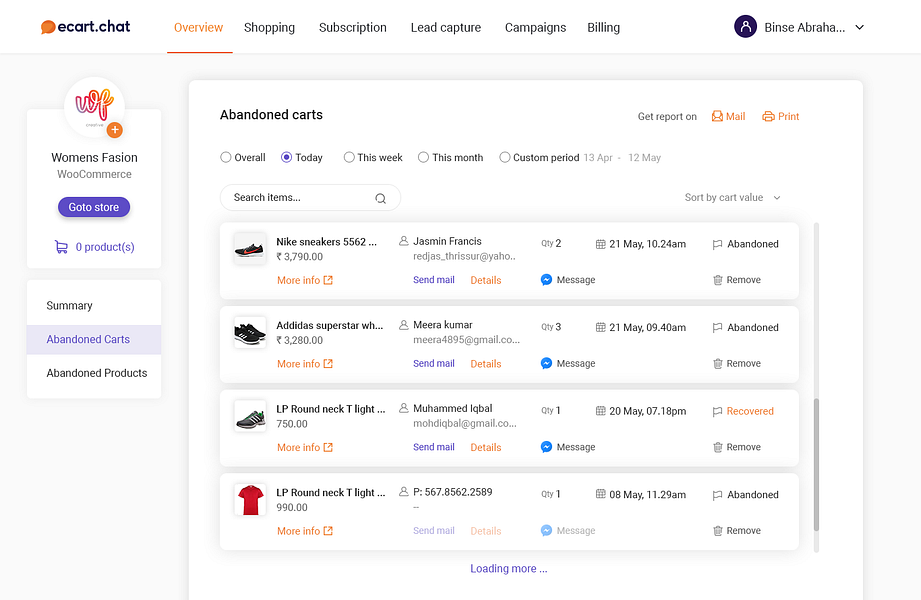
Task: Click the Womens Fasion store logo
Action: [94, 107]
